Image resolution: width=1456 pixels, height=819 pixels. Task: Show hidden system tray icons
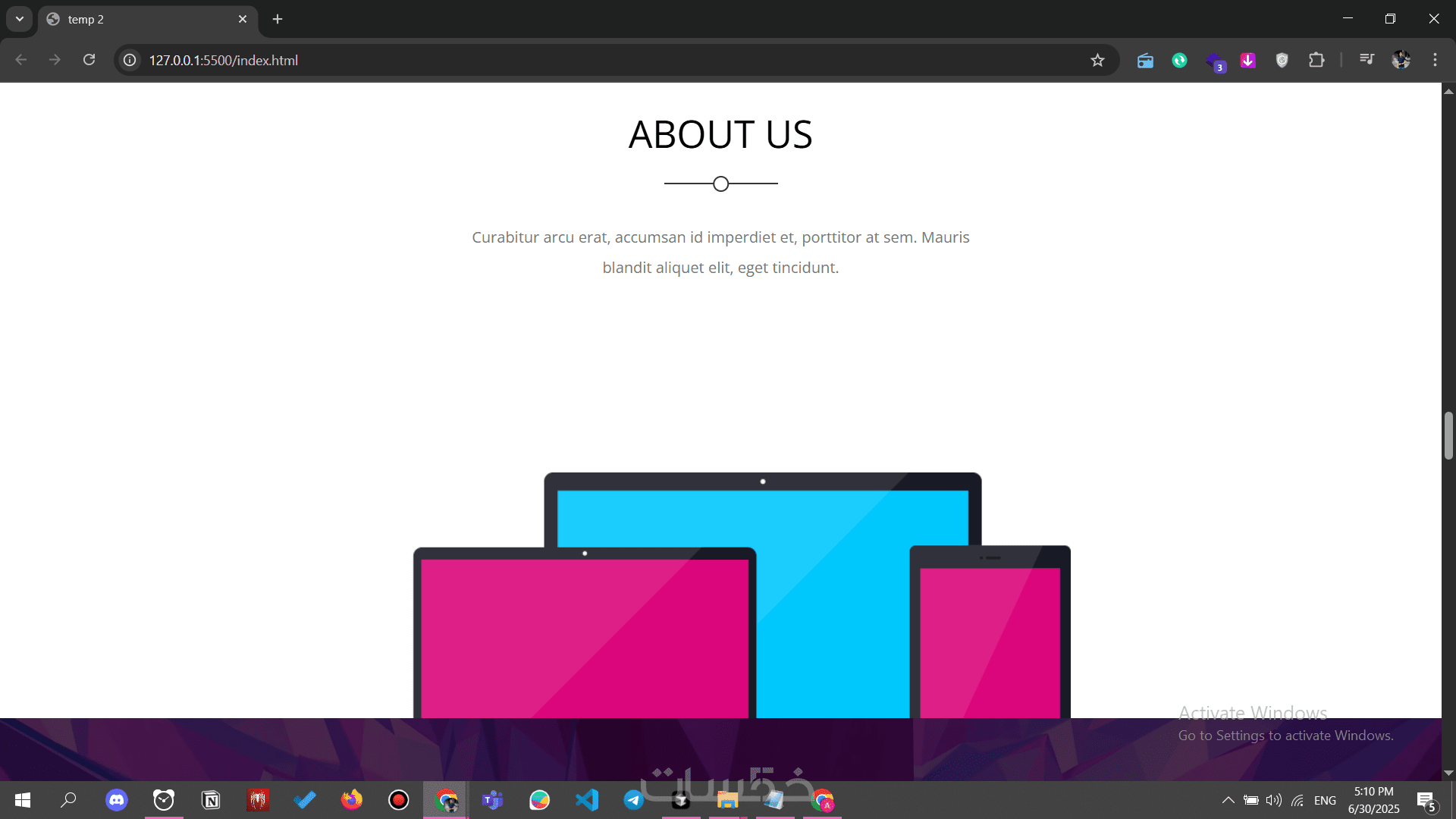(1228, 800)
